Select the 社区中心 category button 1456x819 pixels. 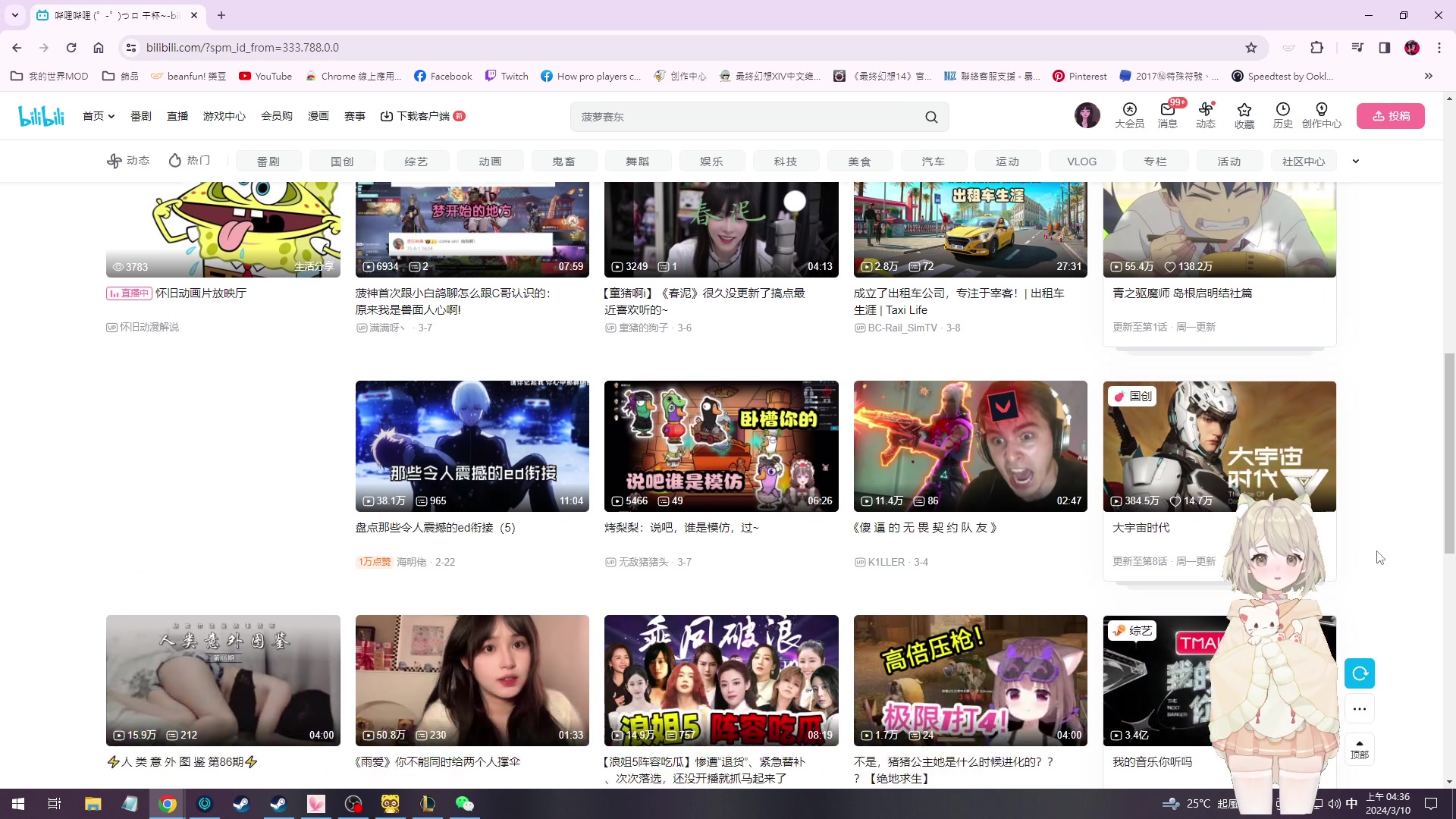coord(1304,162)
